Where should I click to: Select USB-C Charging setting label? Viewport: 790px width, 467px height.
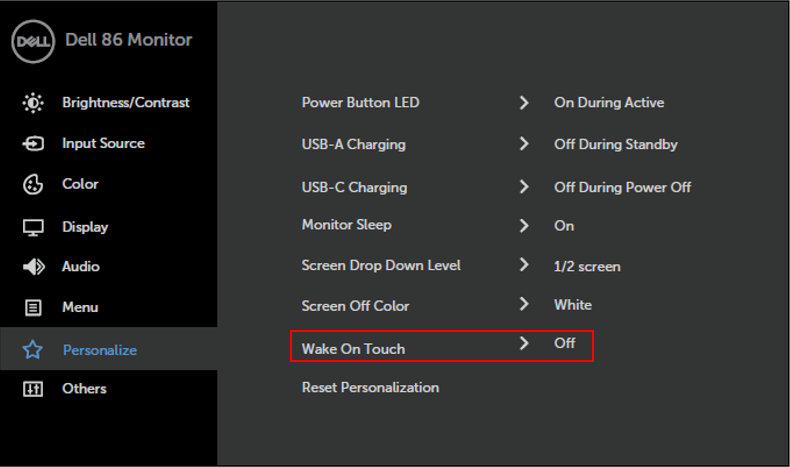(x=354, y=187)
